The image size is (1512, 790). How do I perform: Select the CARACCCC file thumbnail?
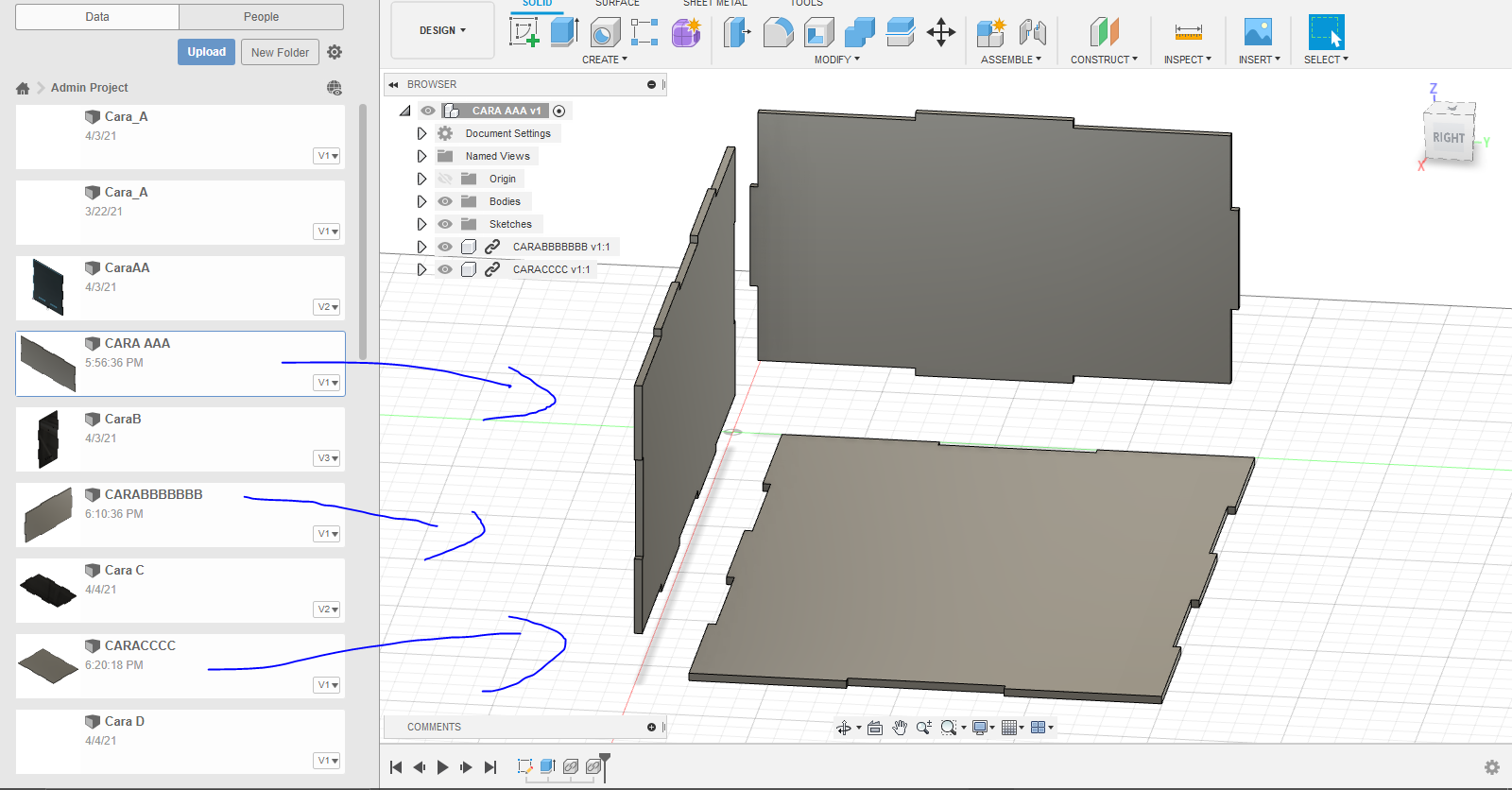pyautogui.click(x=47, y=665)
